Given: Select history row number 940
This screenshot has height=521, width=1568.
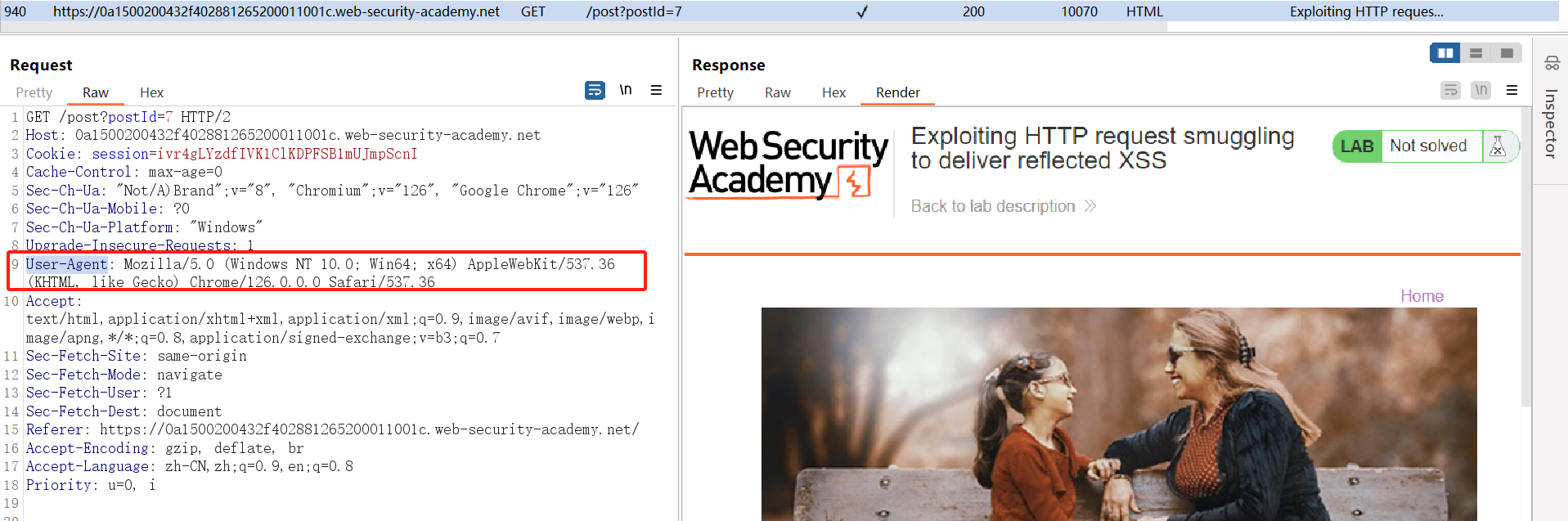Looking at the screenshot, I should click(16, 11).
